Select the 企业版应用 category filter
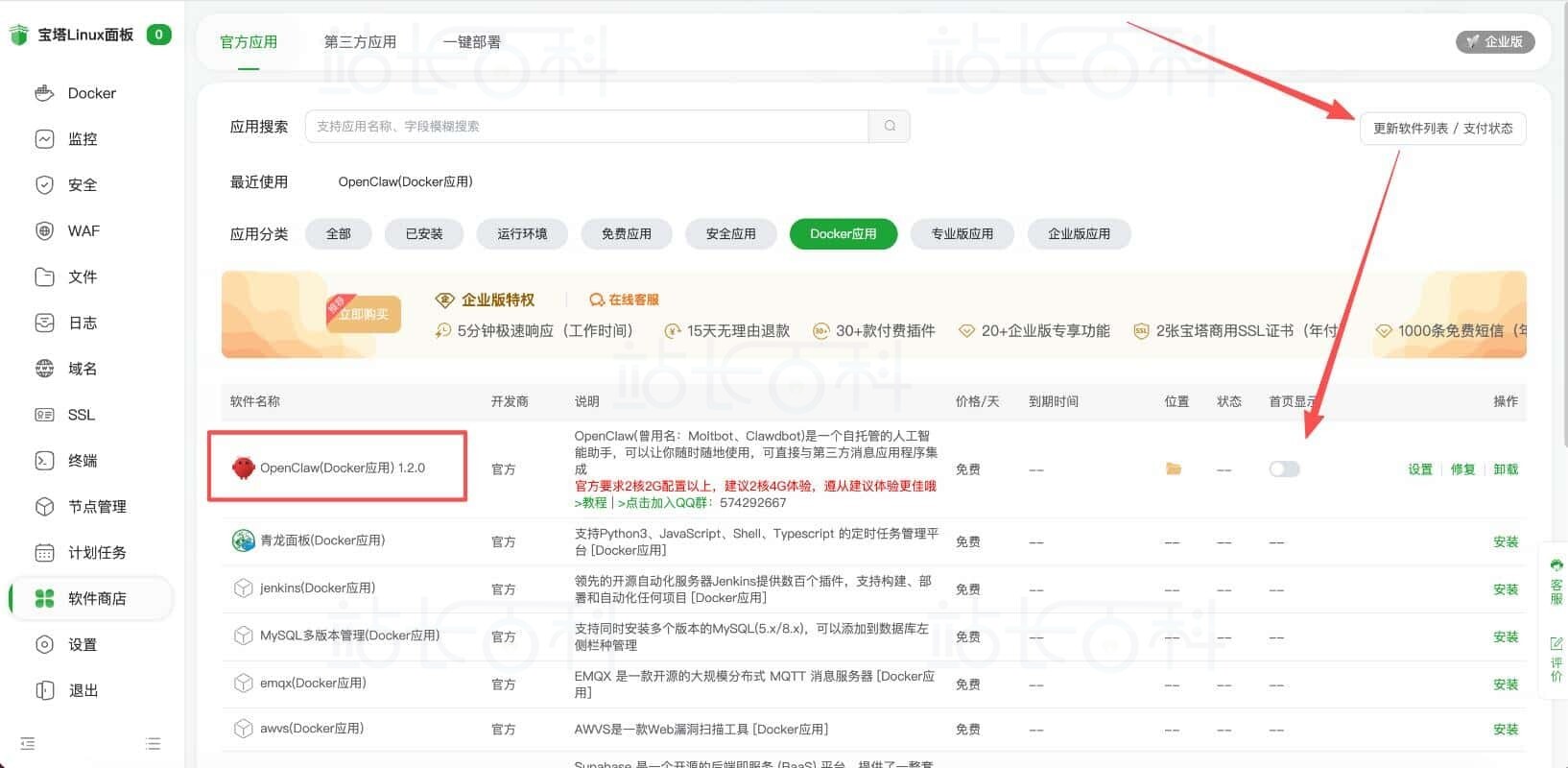Viewport: 1568px width, 768px height. pyautogui.click(x=1079, y=234)
